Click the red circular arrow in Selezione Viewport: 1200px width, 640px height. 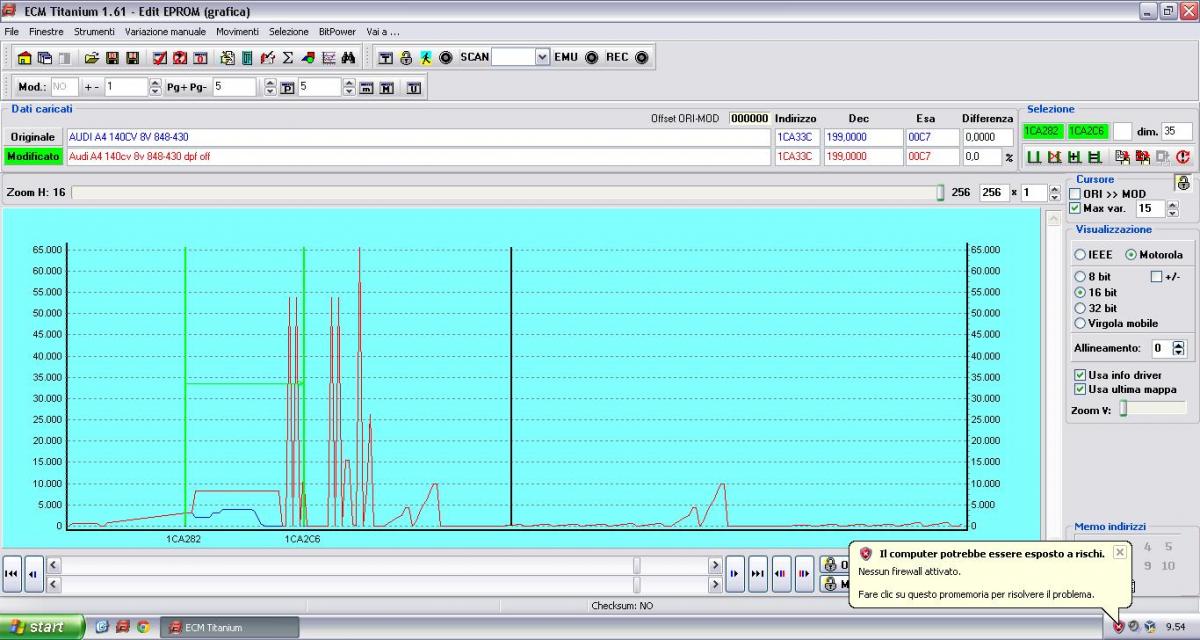click(1183, 157)
